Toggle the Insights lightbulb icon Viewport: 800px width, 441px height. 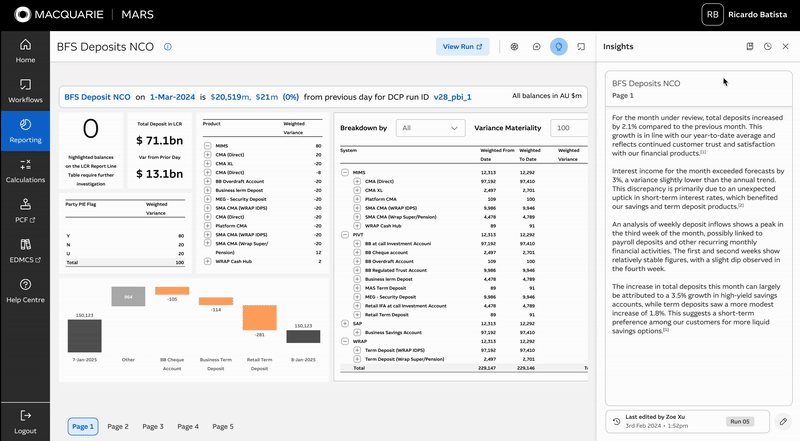(x=559, y=47)
